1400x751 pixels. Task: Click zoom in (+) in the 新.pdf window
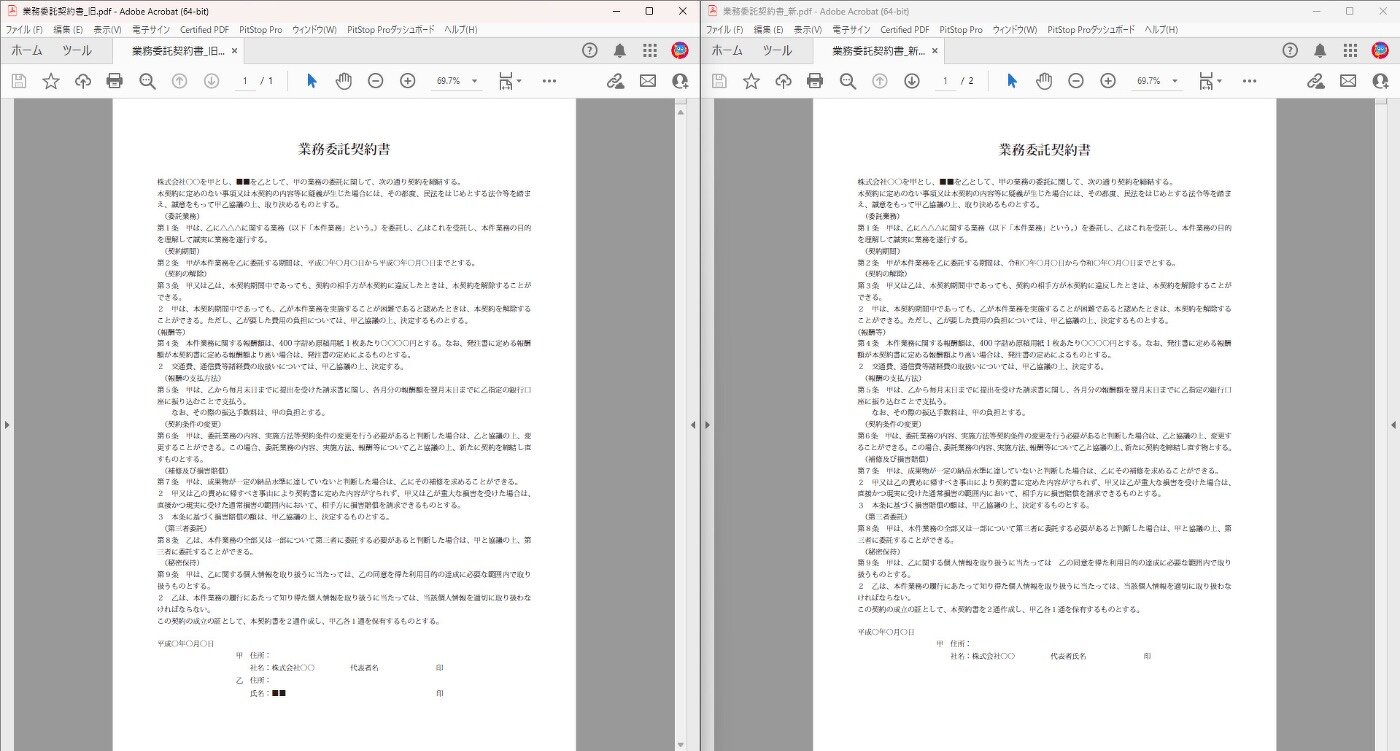tap(1108, 81)
